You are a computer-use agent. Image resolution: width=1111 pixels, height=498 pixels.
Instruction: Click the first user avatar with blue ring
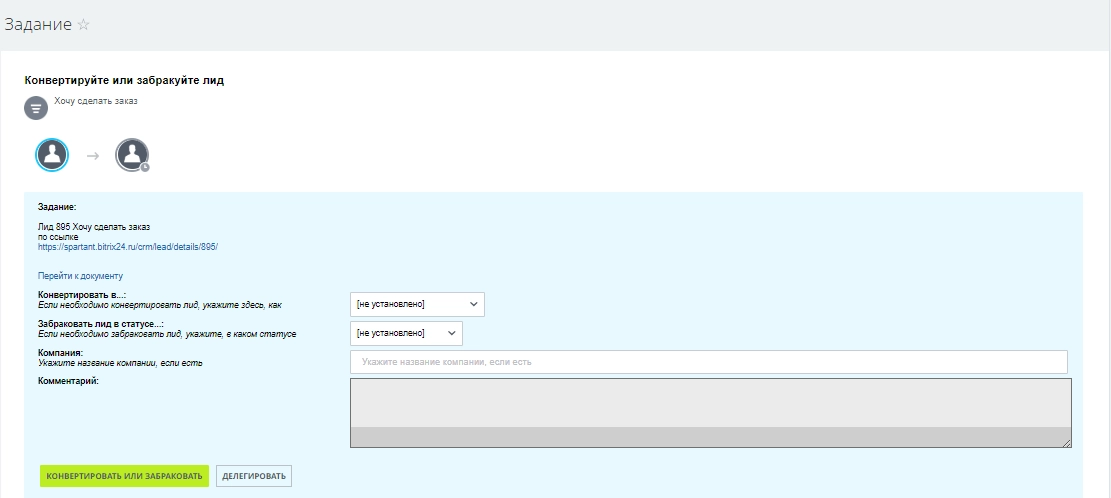(x=52, y=154)
